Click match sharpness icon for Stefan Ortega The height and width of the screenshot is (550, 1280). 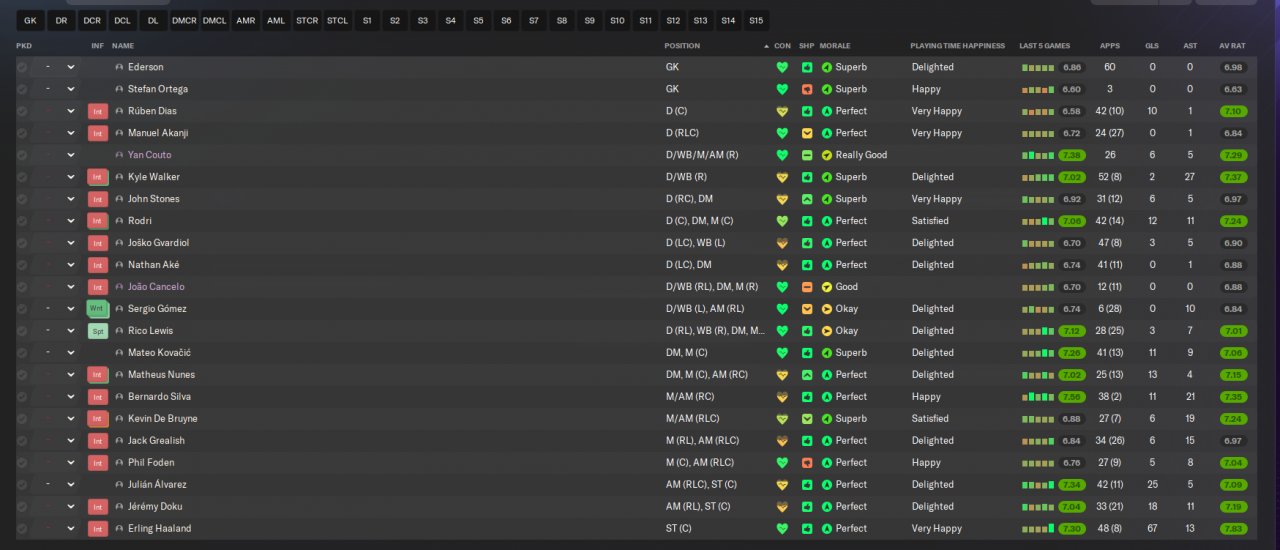807,89
